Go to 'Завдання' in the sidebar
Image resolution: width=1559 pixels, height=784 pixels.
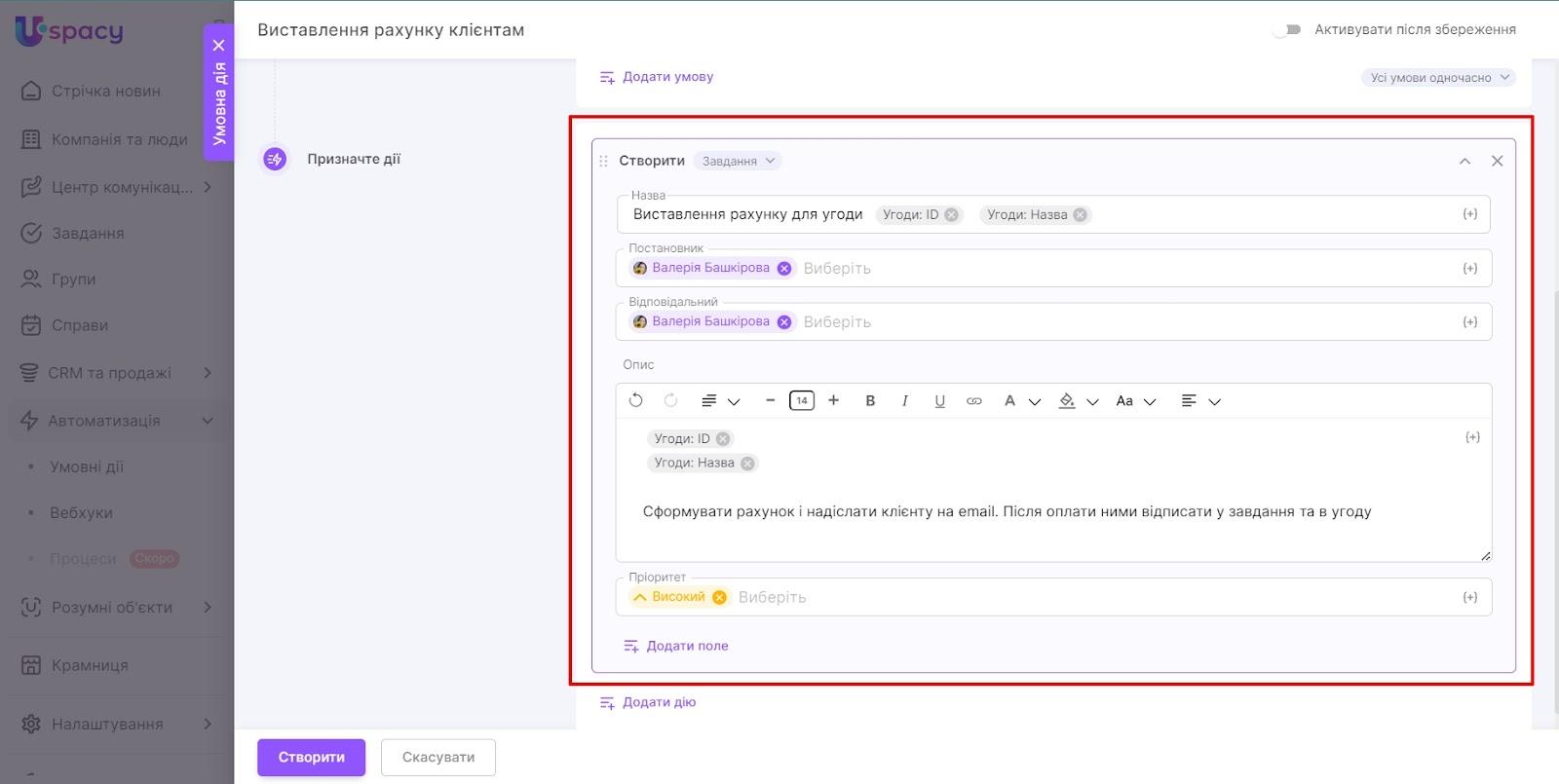(x=87, y=233)
